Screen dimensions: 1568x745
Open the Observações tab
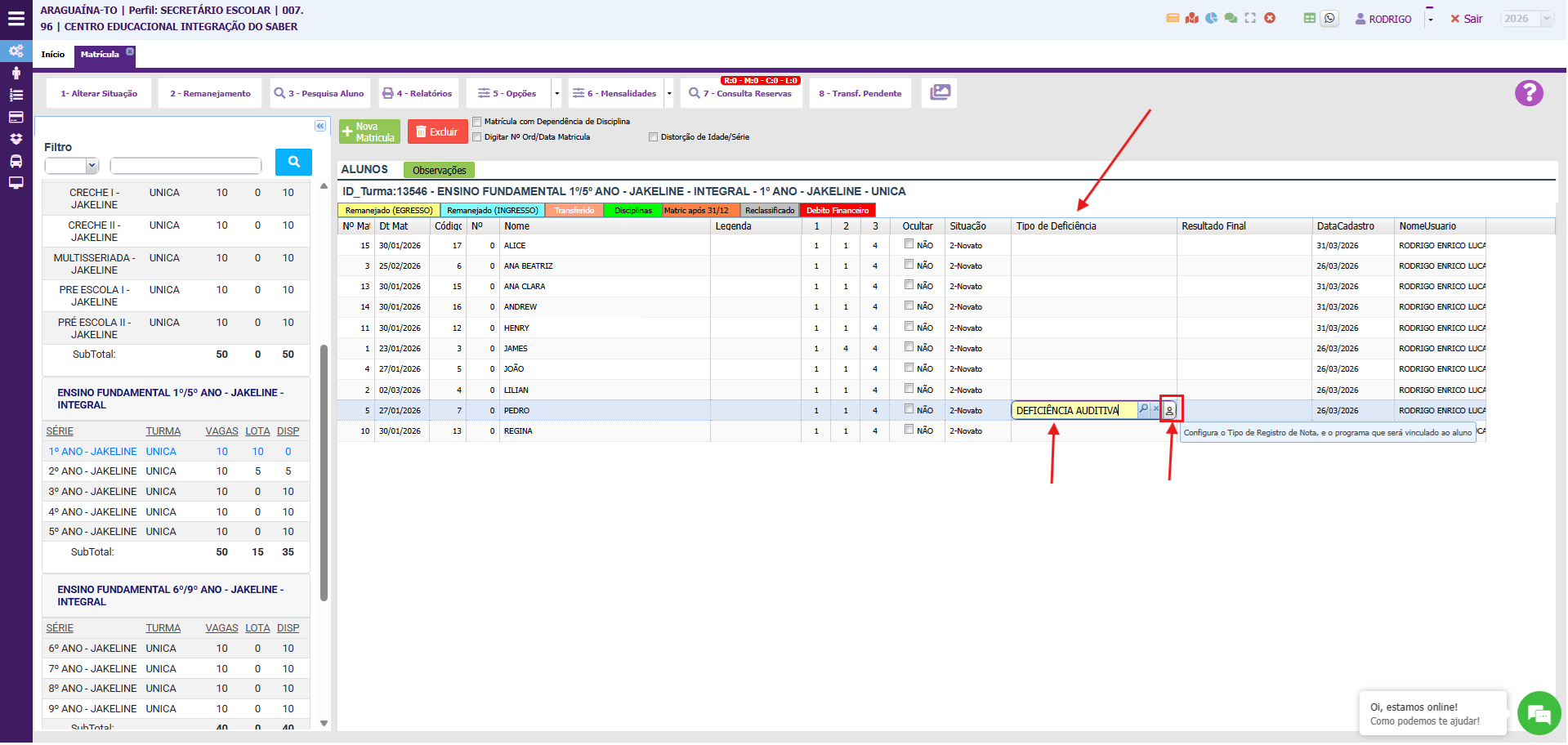[439, 170]
